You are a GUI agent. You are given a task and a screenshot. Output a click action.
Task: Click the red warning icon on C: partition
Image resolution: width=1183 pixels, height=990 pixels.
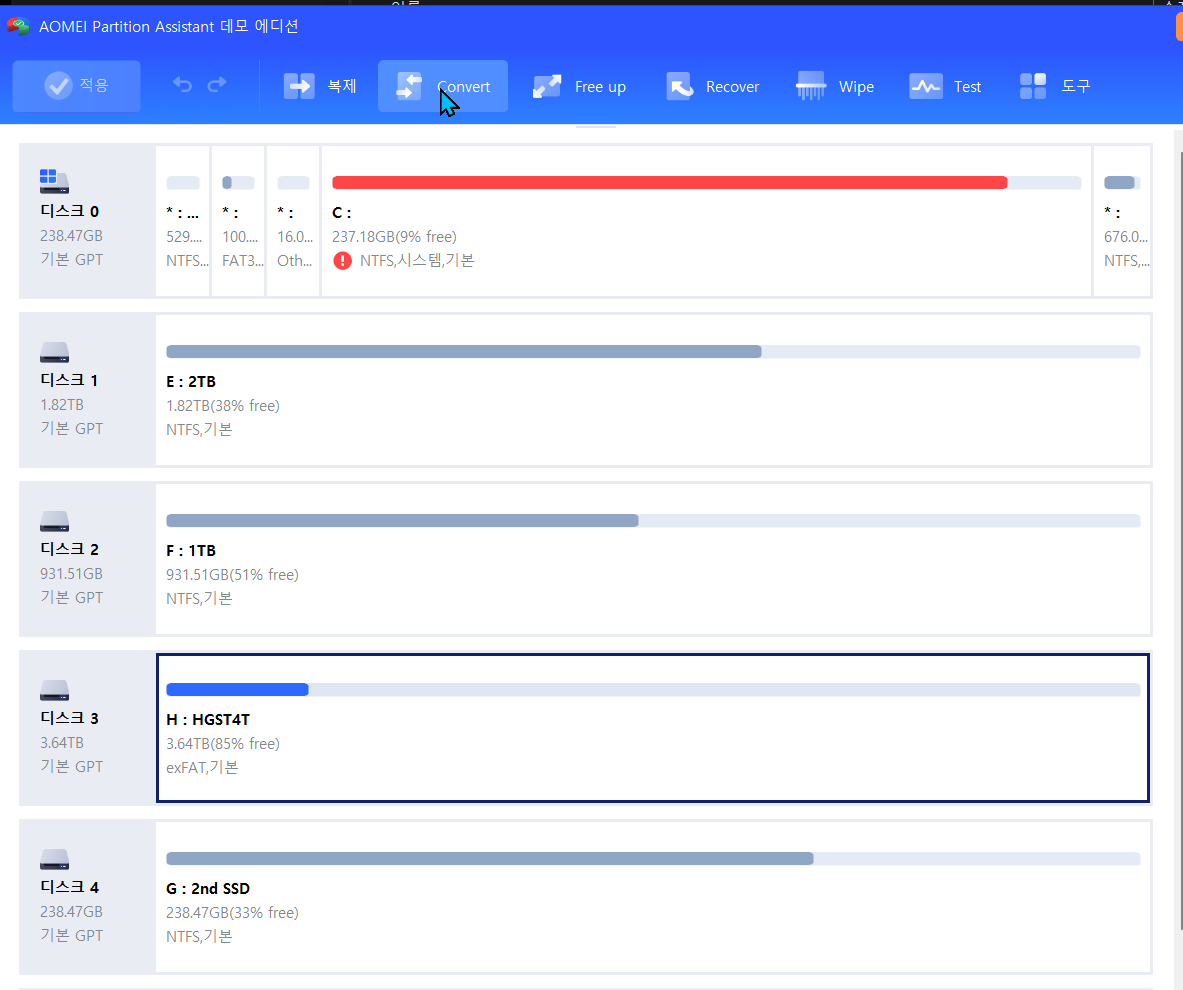[x=343, y=260]
